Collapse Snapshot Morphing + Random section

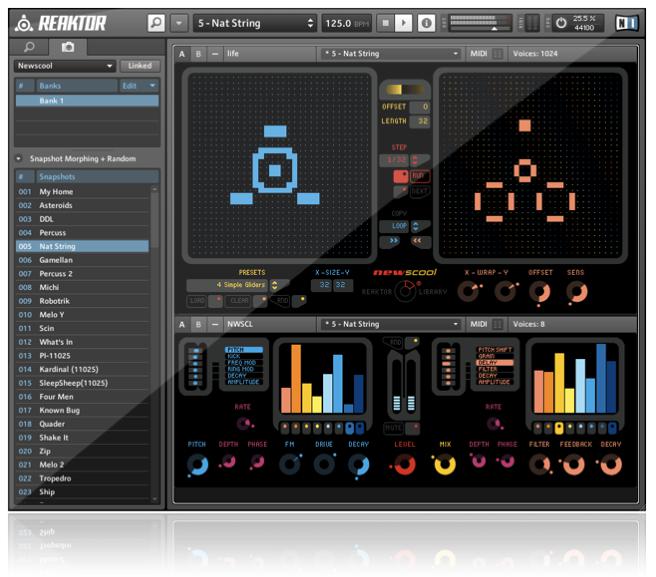[20, 159]
